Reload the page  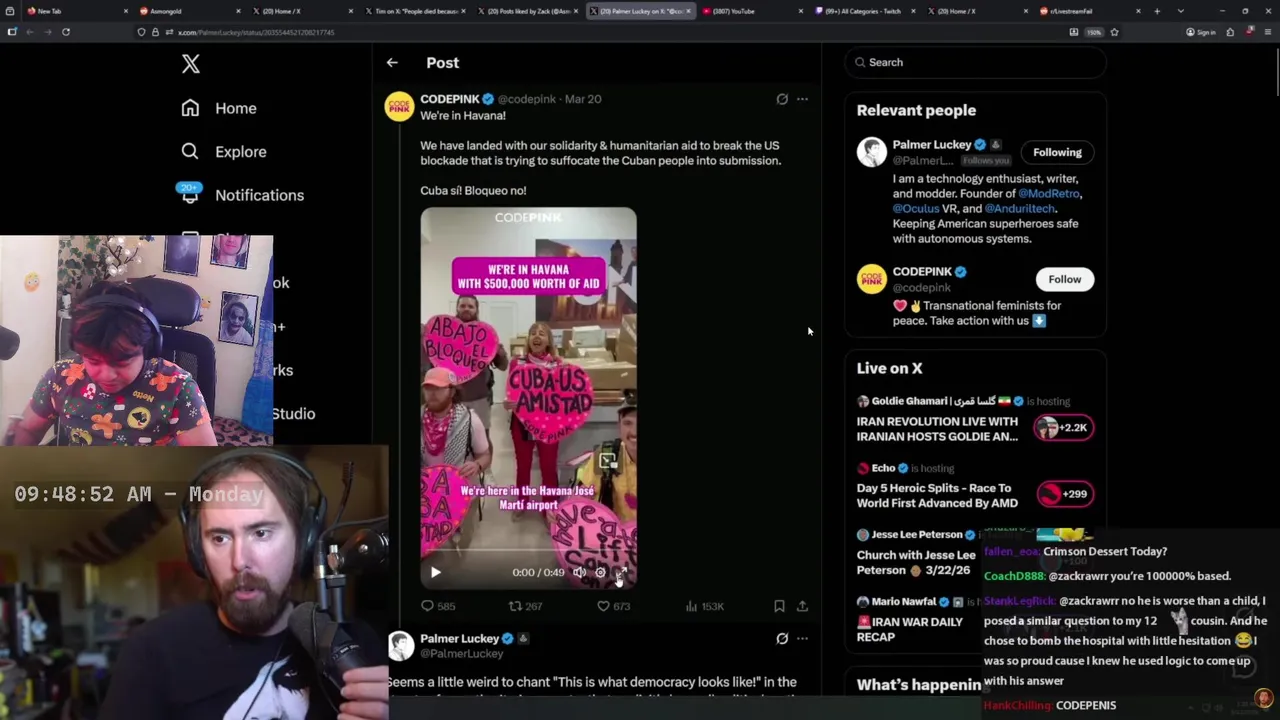coord(66,32)
